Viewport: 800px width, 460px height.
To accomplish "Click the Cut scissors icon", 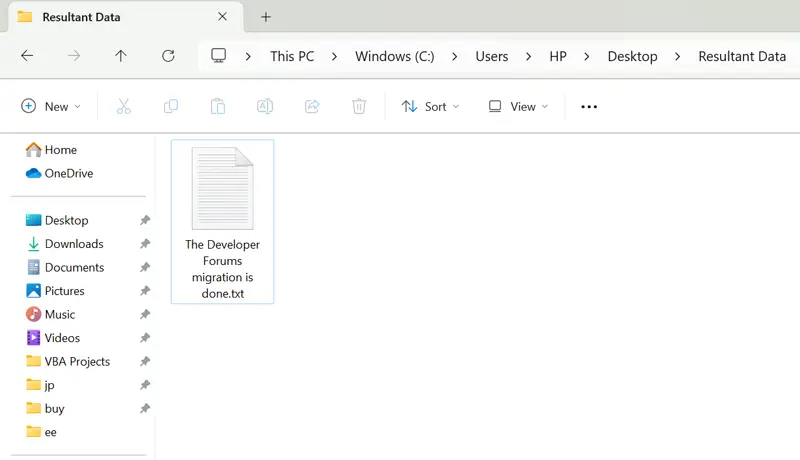I will (124, 106).
